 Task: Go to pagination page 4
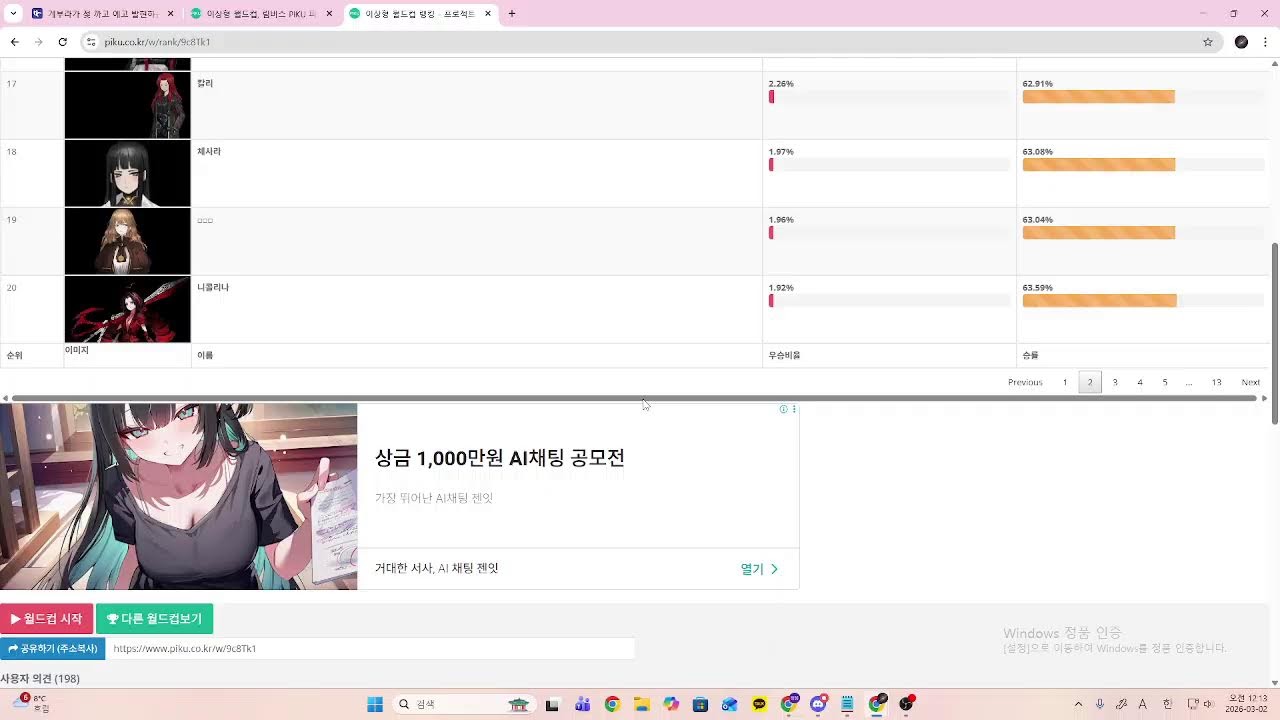pyautogui.click(x=1140, y=382)
